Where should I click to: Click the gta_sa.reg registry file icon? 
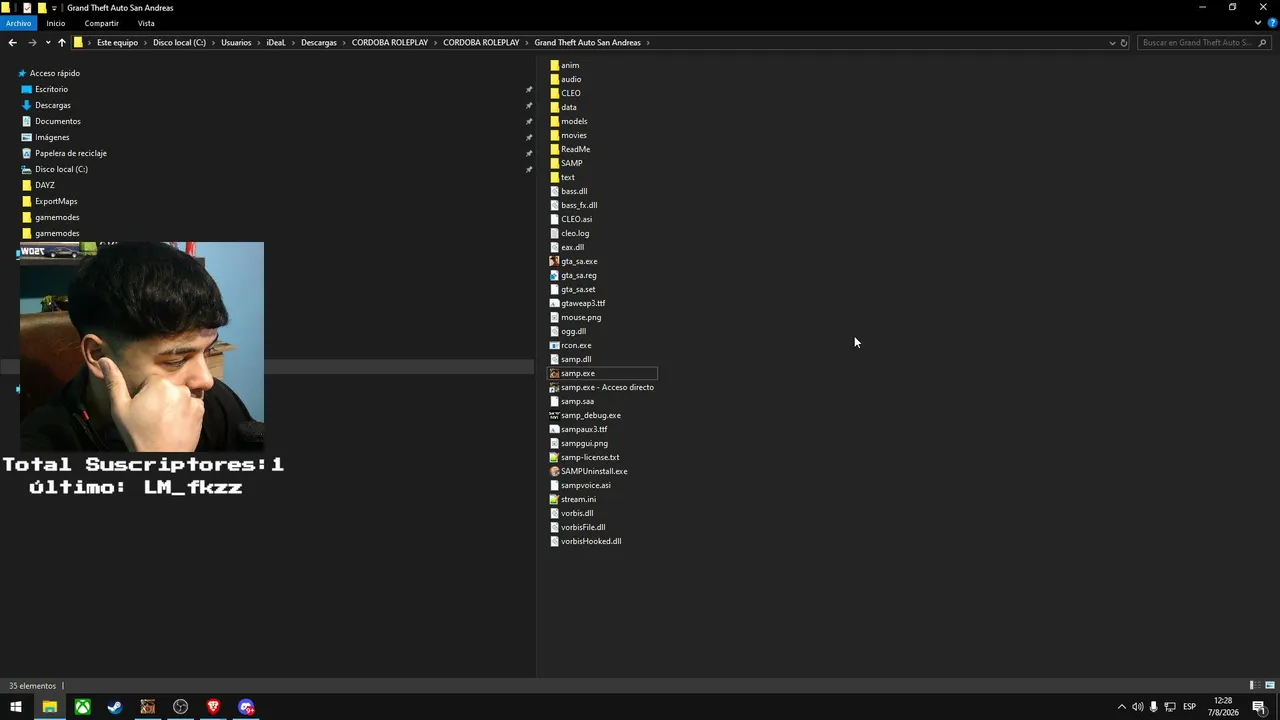(554, 275)
